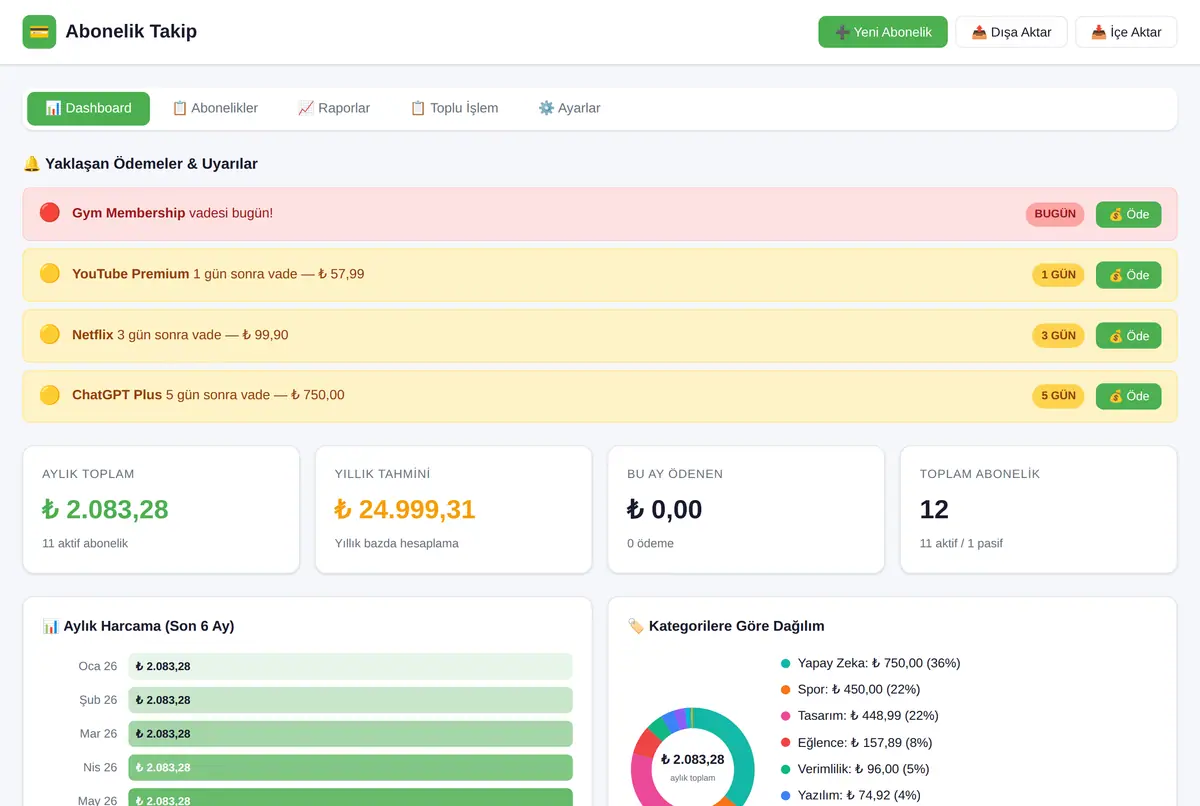Add a new subscription with Yeni Abonelik

coord(883,32)
